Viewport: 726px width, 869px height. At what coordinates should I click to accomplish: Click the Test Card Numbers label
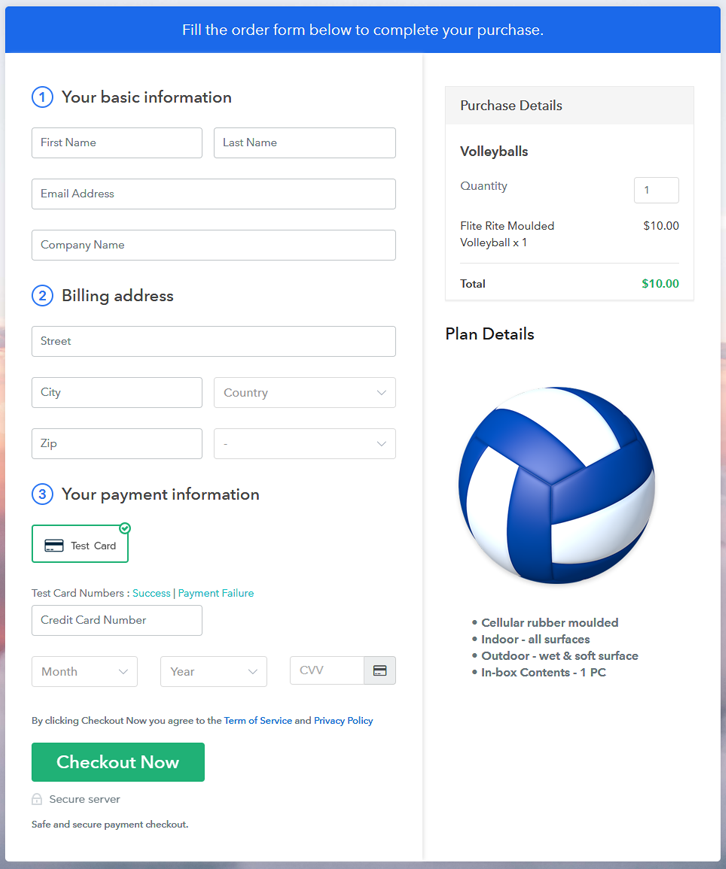[x=81, y=593]
